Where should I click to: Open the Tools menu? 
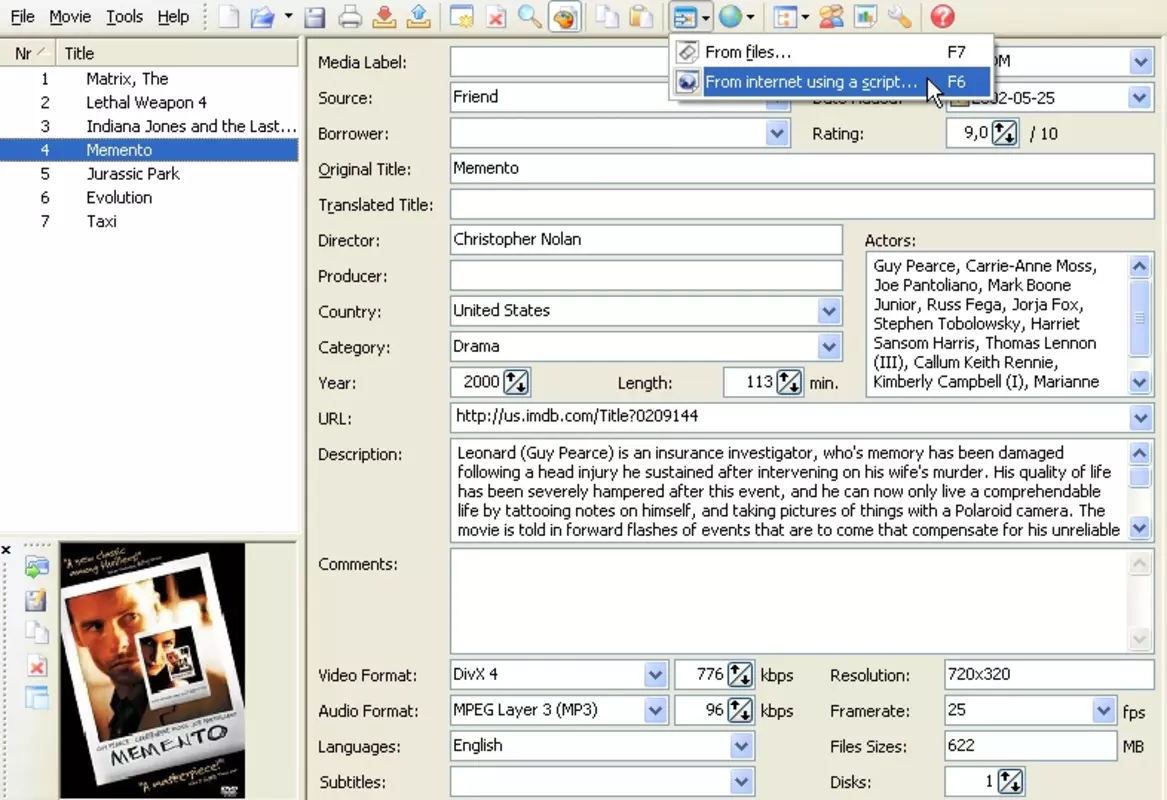pyautogui.click(x=124, y=16)
